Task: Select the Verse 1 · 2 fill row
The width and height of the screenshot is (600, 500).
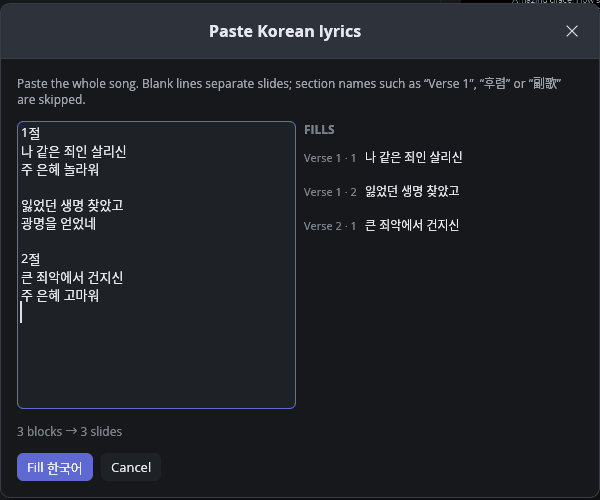Action: (x=382, y=192)
